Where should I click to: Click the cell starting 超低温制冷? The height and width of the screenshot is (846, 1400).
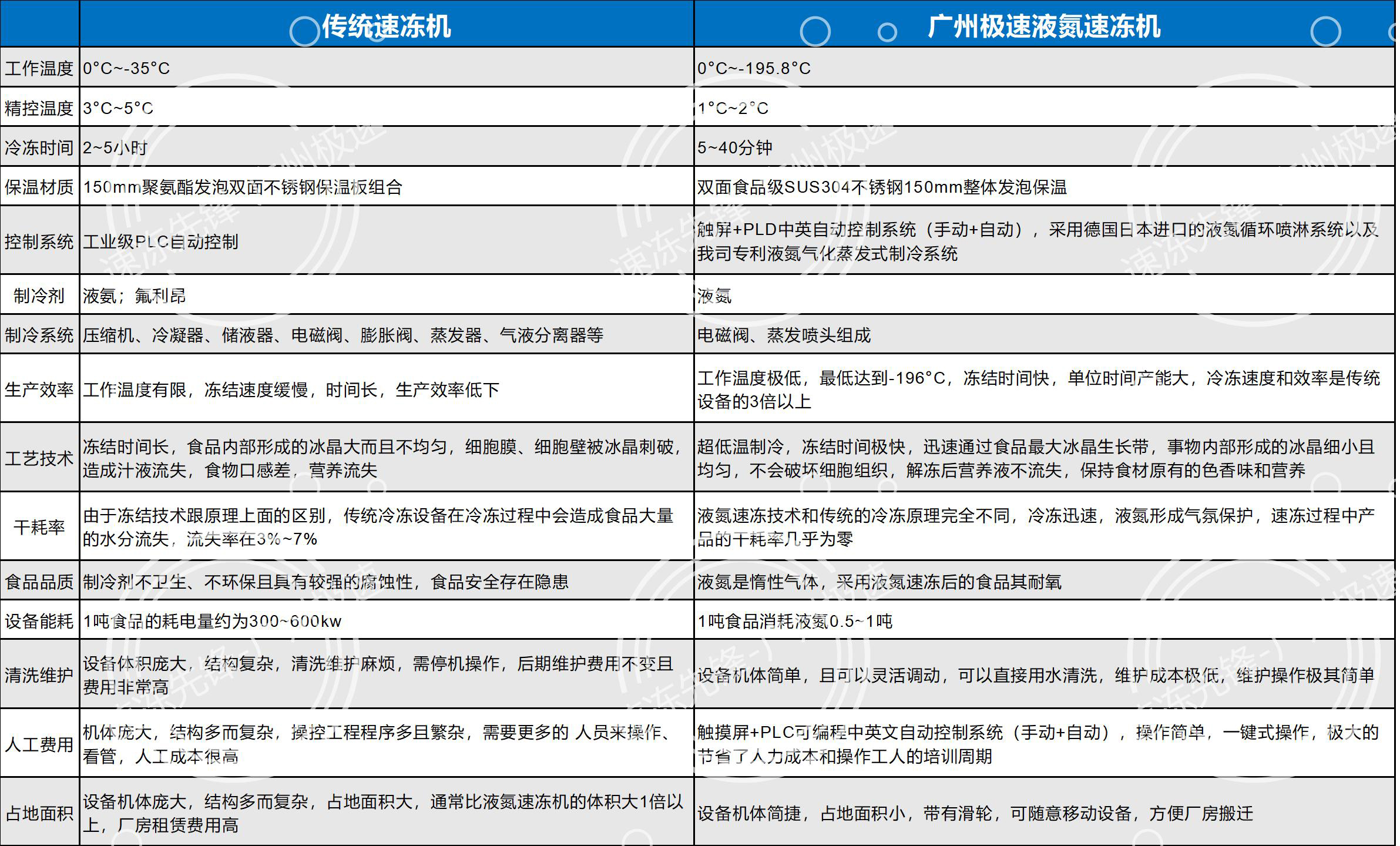pyautogui.click(x=1044, y=457)
